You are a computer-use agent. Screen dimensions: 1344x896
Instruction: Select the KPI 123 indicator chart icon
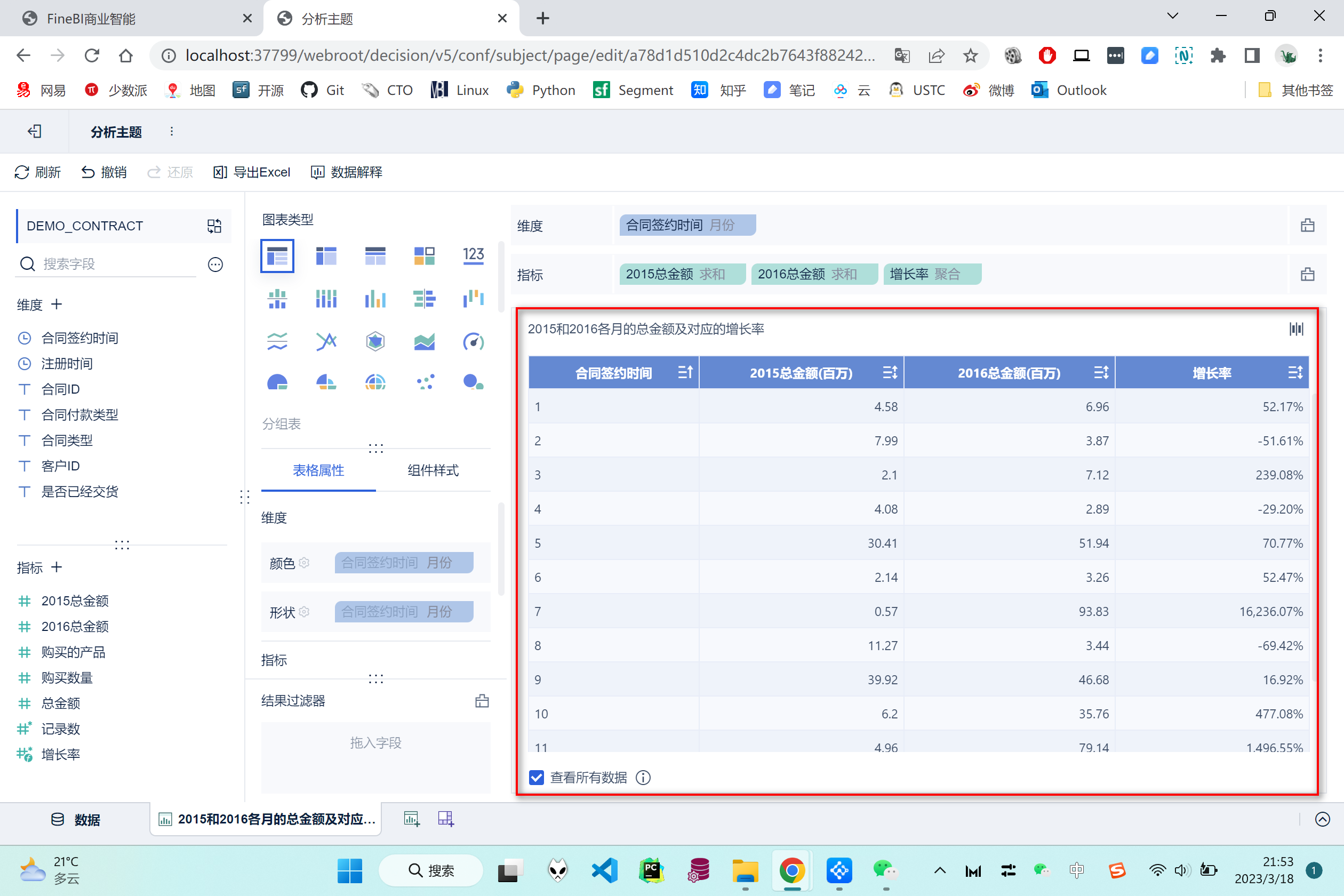tap(473, 255)
